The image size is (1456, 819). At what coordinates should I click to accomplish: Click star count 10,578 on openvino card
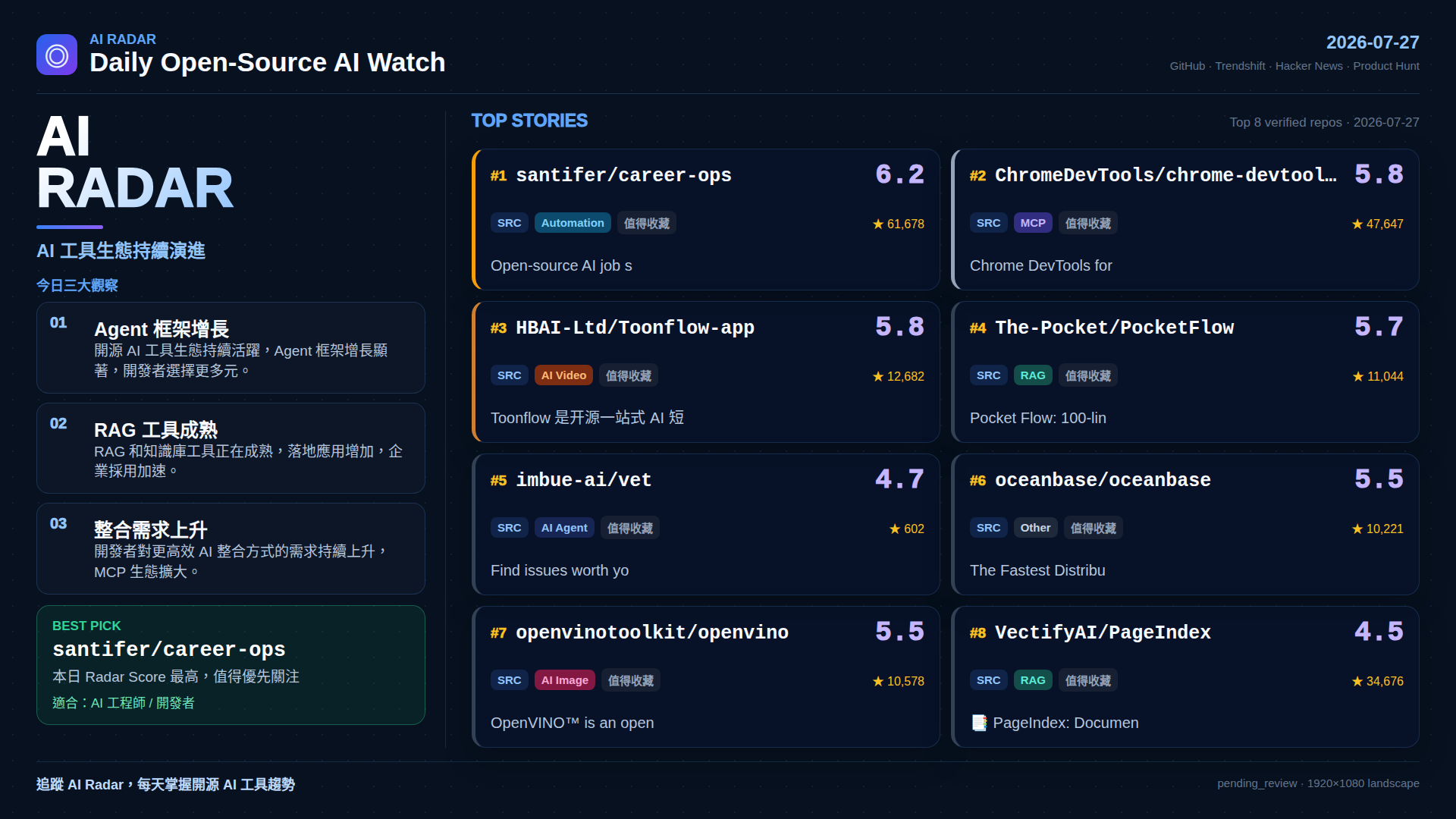(x=899, y=681)
